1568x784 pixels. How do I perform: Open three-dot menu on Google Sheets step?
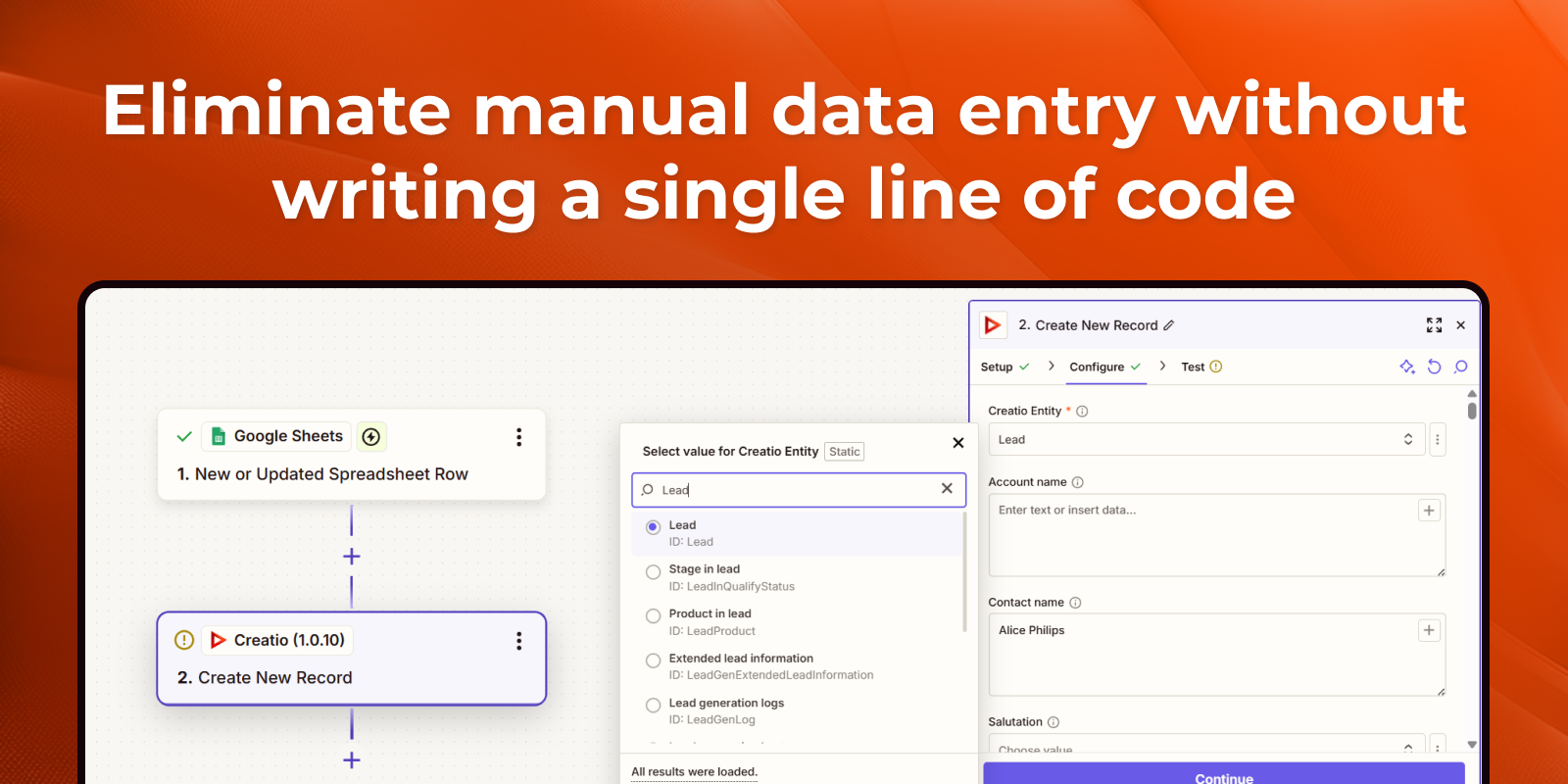click(x=518, y=437)
